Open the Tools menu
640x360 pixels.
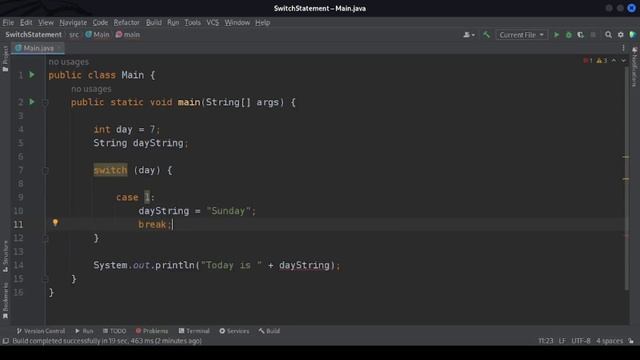192,22
